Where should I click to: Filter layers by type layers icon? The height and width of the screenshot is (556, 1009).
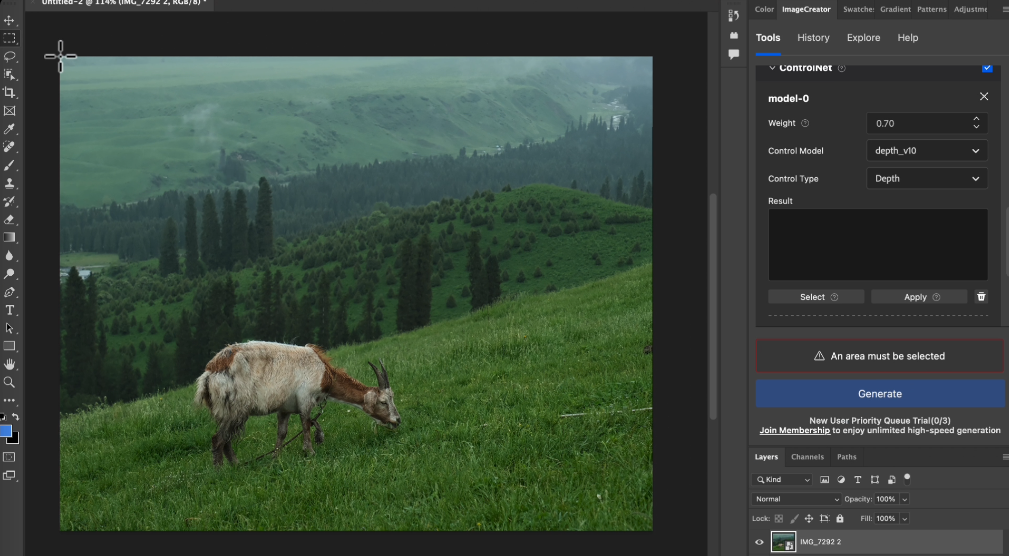point(858,480)
